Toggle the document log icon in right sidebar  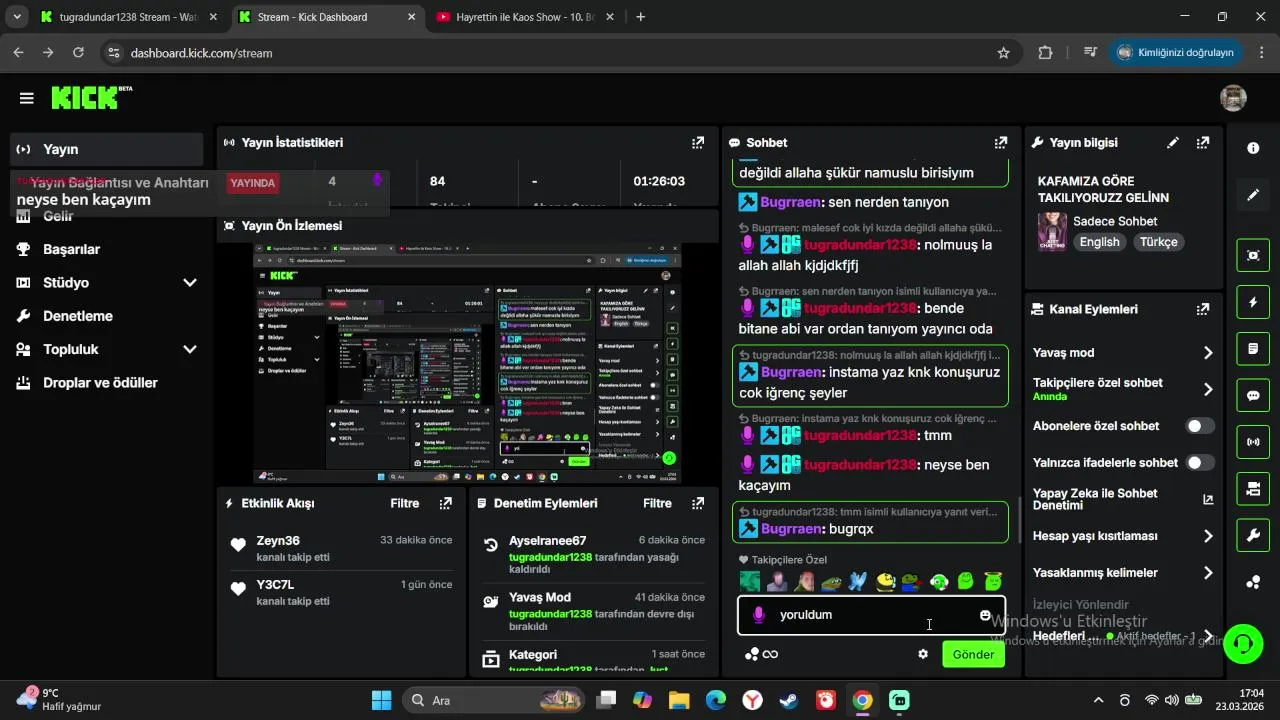(1253, 348)
